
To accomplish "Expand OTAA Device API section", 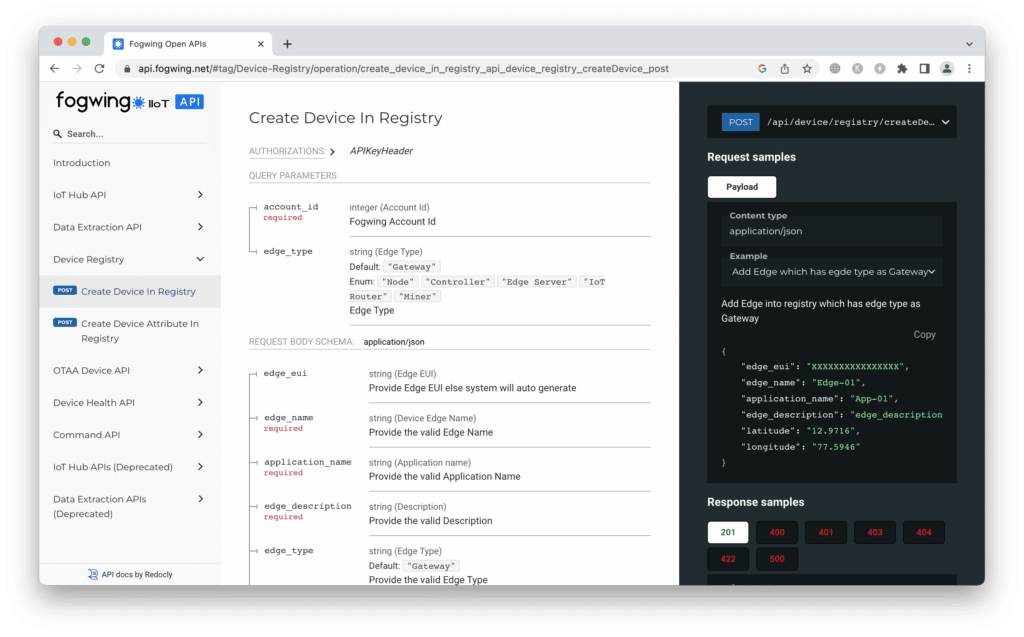I will (129, 370).
